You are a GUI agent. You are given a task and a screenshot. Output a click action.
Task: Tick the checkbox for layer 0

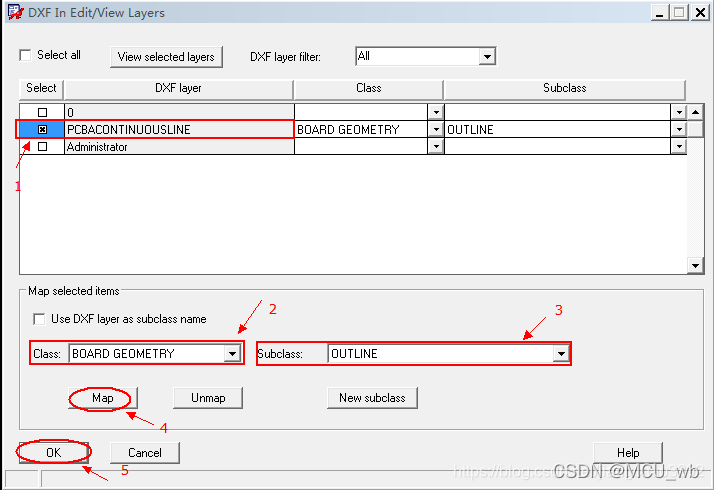[42, 112]
